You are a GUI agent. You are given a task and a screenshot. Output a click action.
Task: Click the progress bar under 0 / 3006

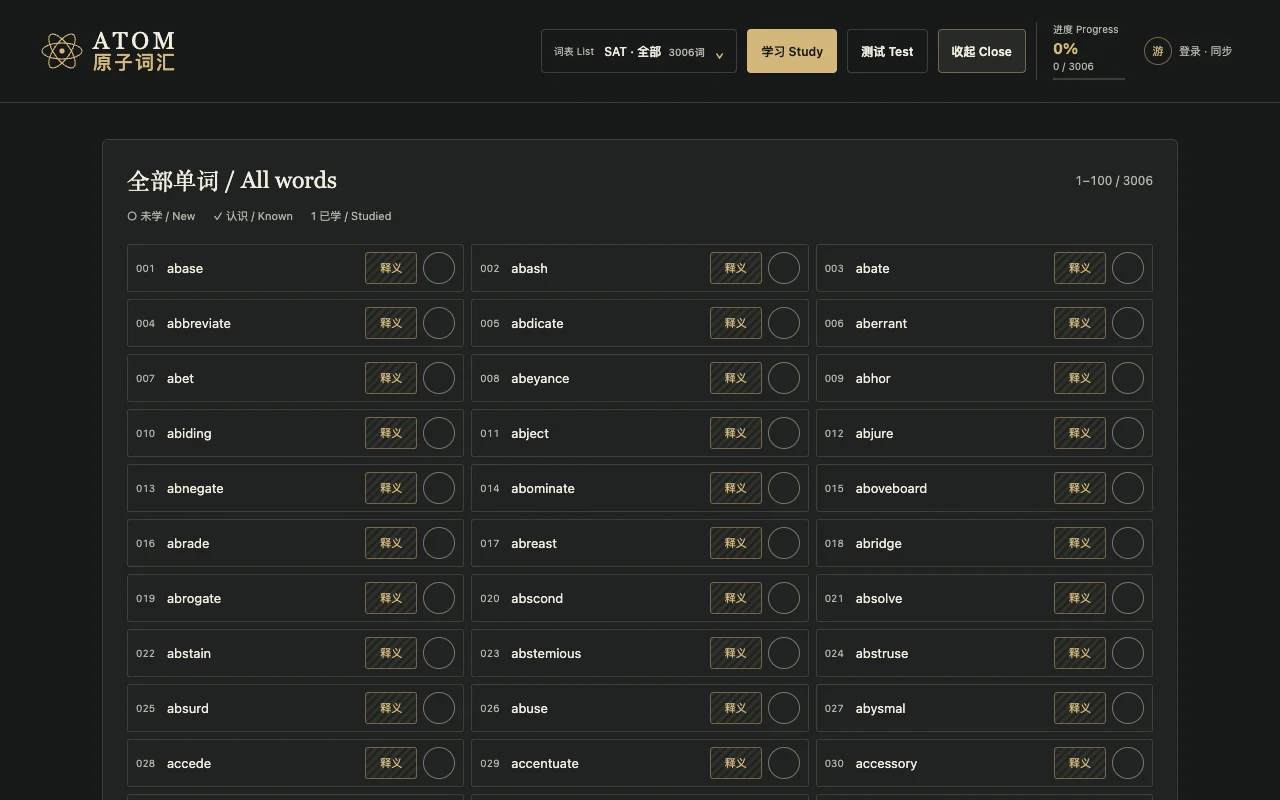pyautogui.click(x=1089, y=78)
